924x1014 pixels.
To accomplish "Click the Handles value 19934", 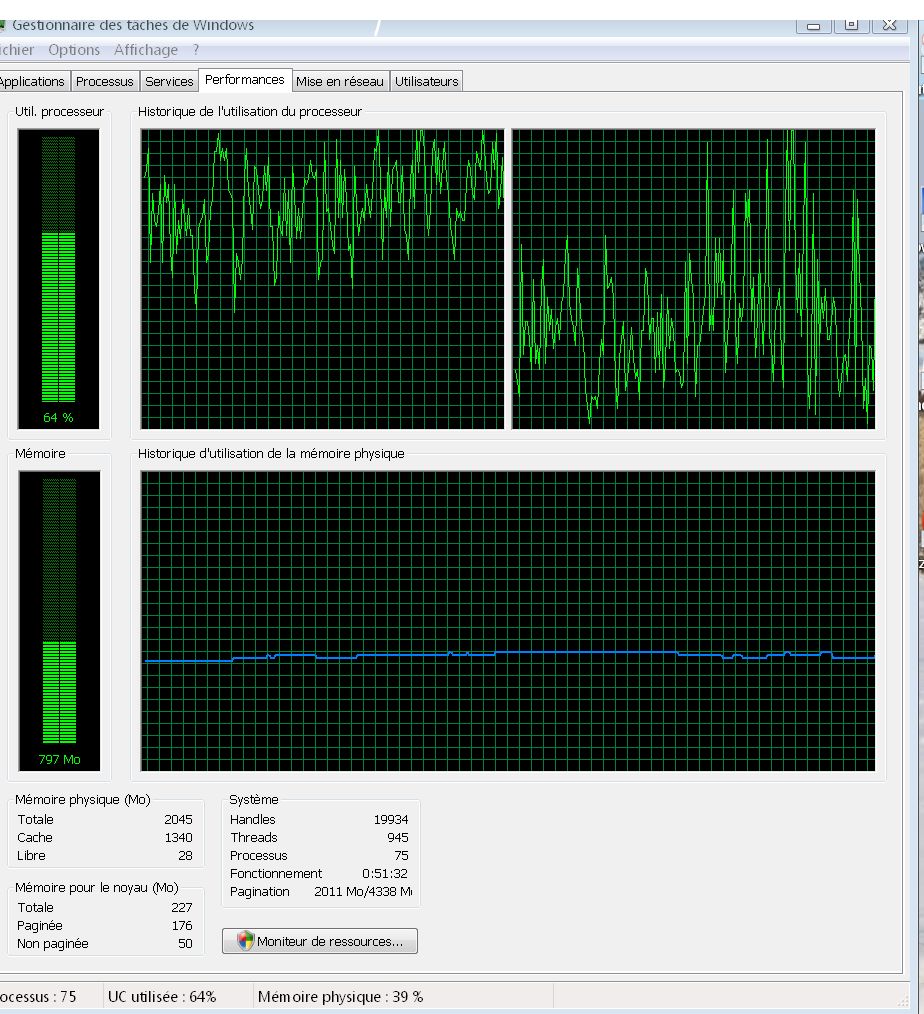I will point(391,819).
